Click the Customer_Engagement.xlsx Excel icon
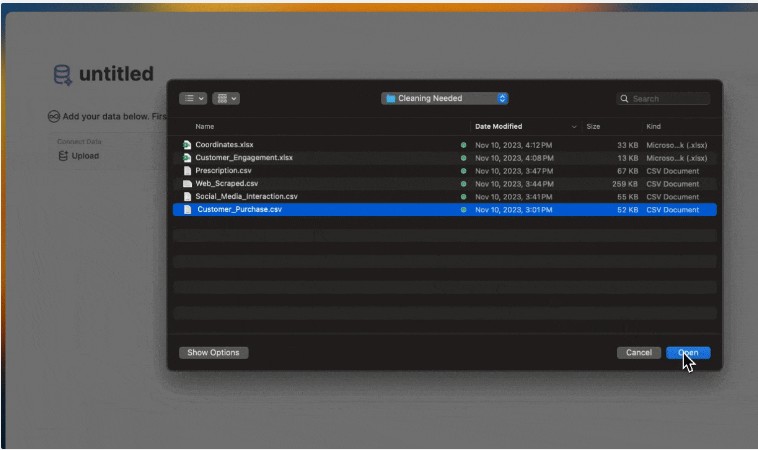The image size is (758, 450). [x=187, y=158]
